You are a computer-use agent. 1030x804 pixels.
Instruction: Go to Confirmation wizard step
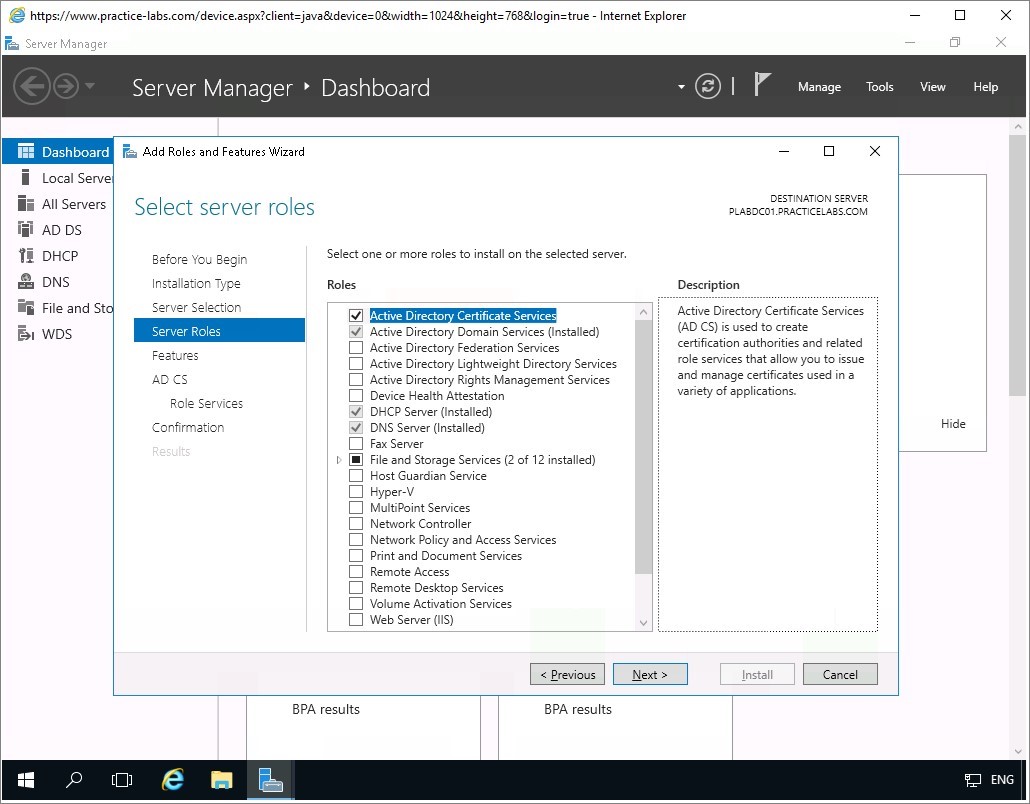coord(188,427)
